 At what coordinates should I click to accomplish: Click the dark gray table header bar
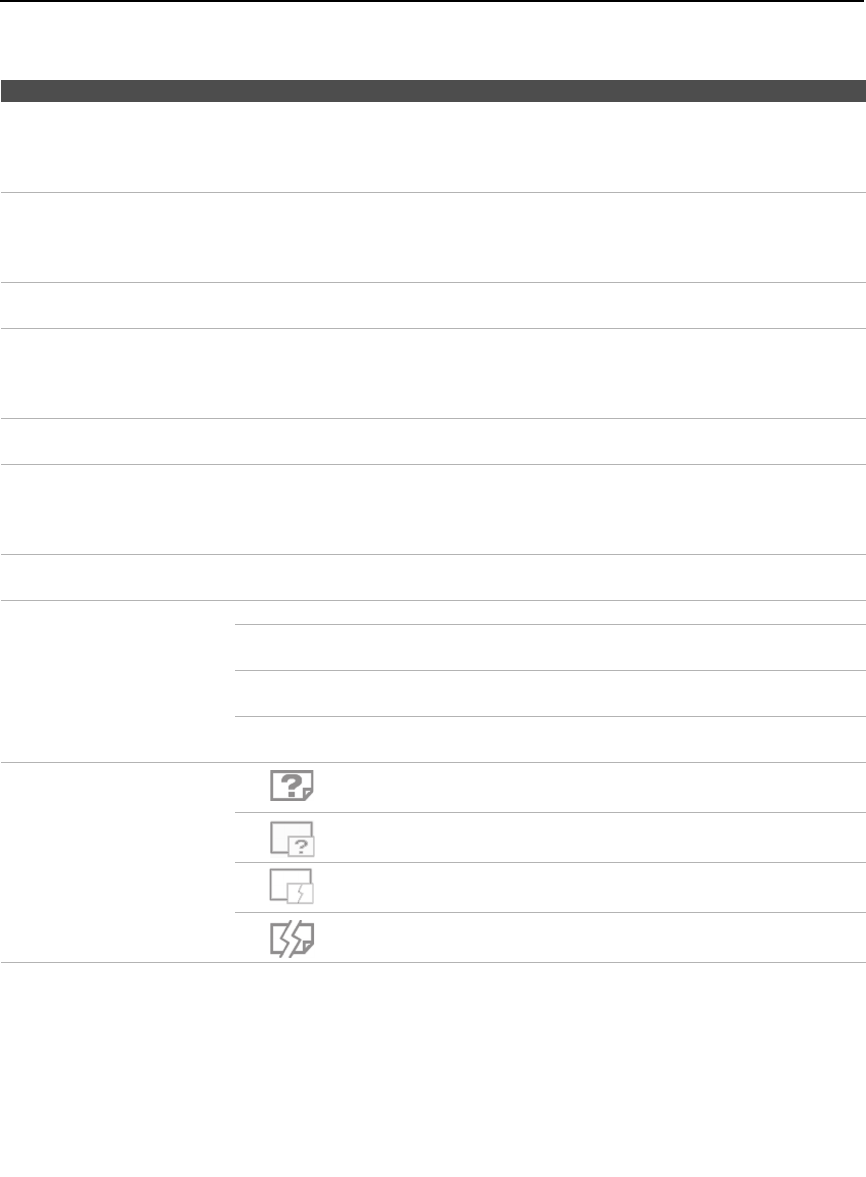(433, 91)
